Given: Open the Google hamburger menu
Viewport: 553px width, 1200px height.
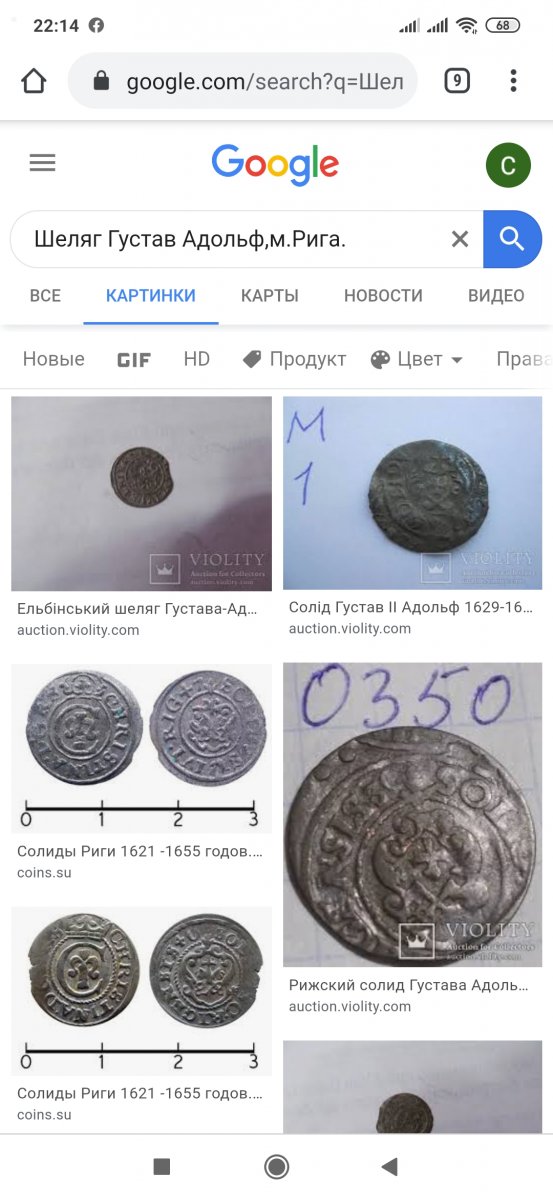Looking at the screenshot, I should (x=42, y=163).
